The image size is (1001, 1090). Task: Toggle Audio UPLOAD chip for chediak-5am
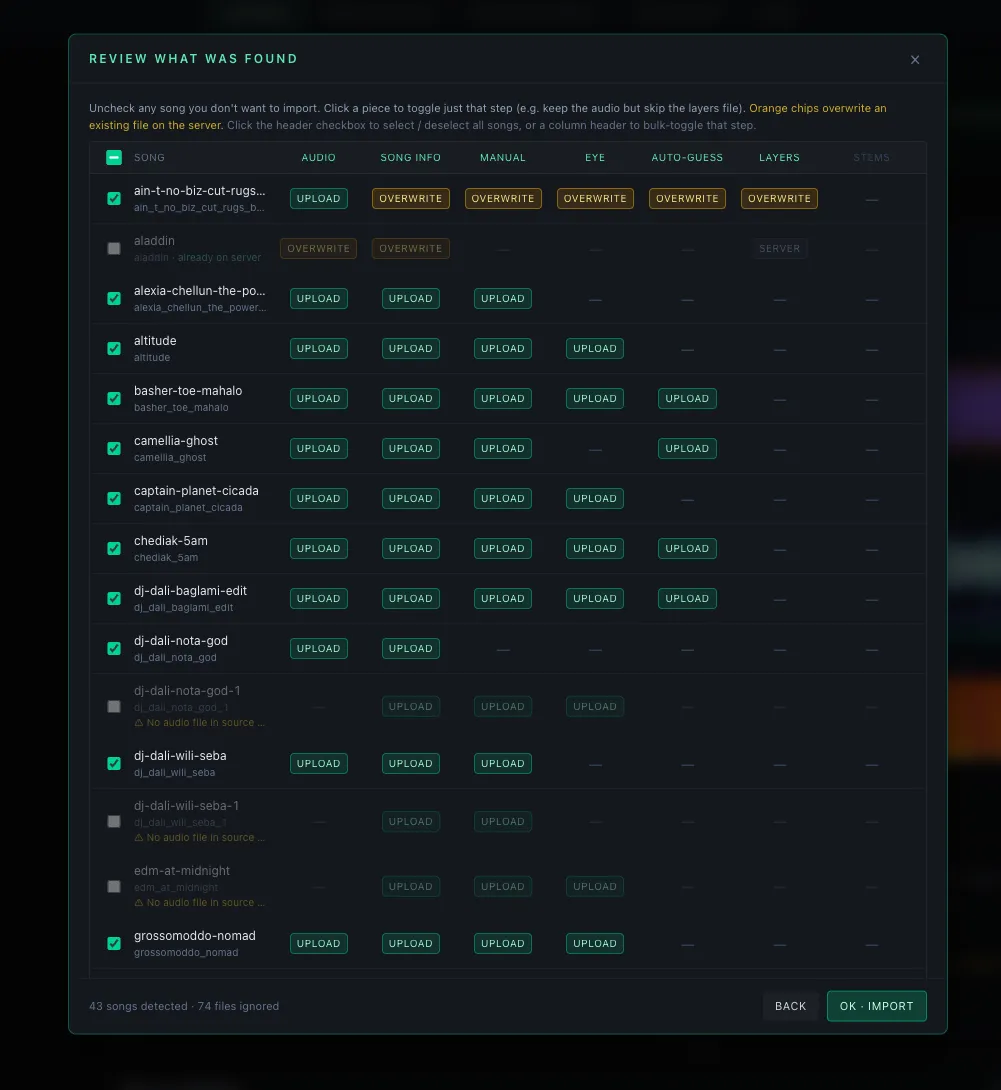pos(318,549)
